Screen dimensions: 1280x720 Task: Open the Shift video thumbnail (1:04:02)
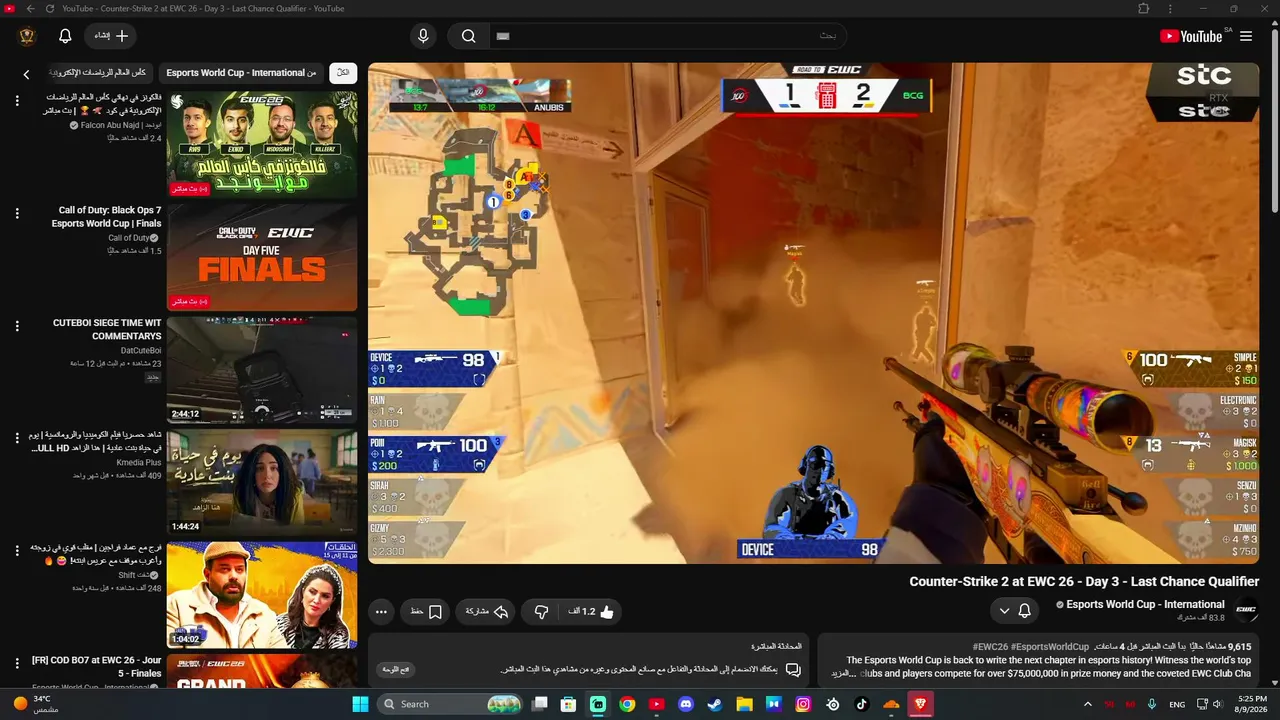click(262, 596)
